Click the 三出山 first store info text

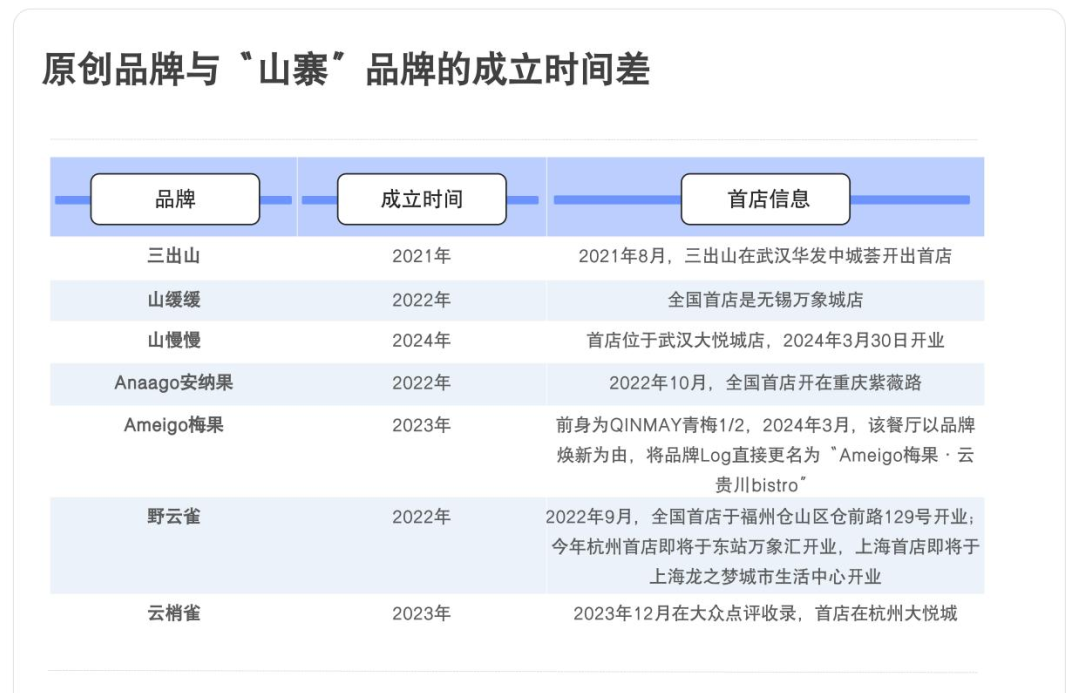pos(765,256)
